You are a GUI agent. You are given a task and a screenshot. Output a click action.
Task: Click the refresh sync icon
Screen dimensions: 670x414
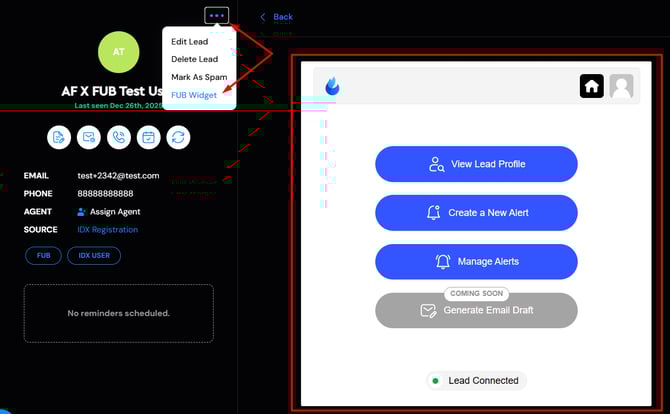point(178,137)
